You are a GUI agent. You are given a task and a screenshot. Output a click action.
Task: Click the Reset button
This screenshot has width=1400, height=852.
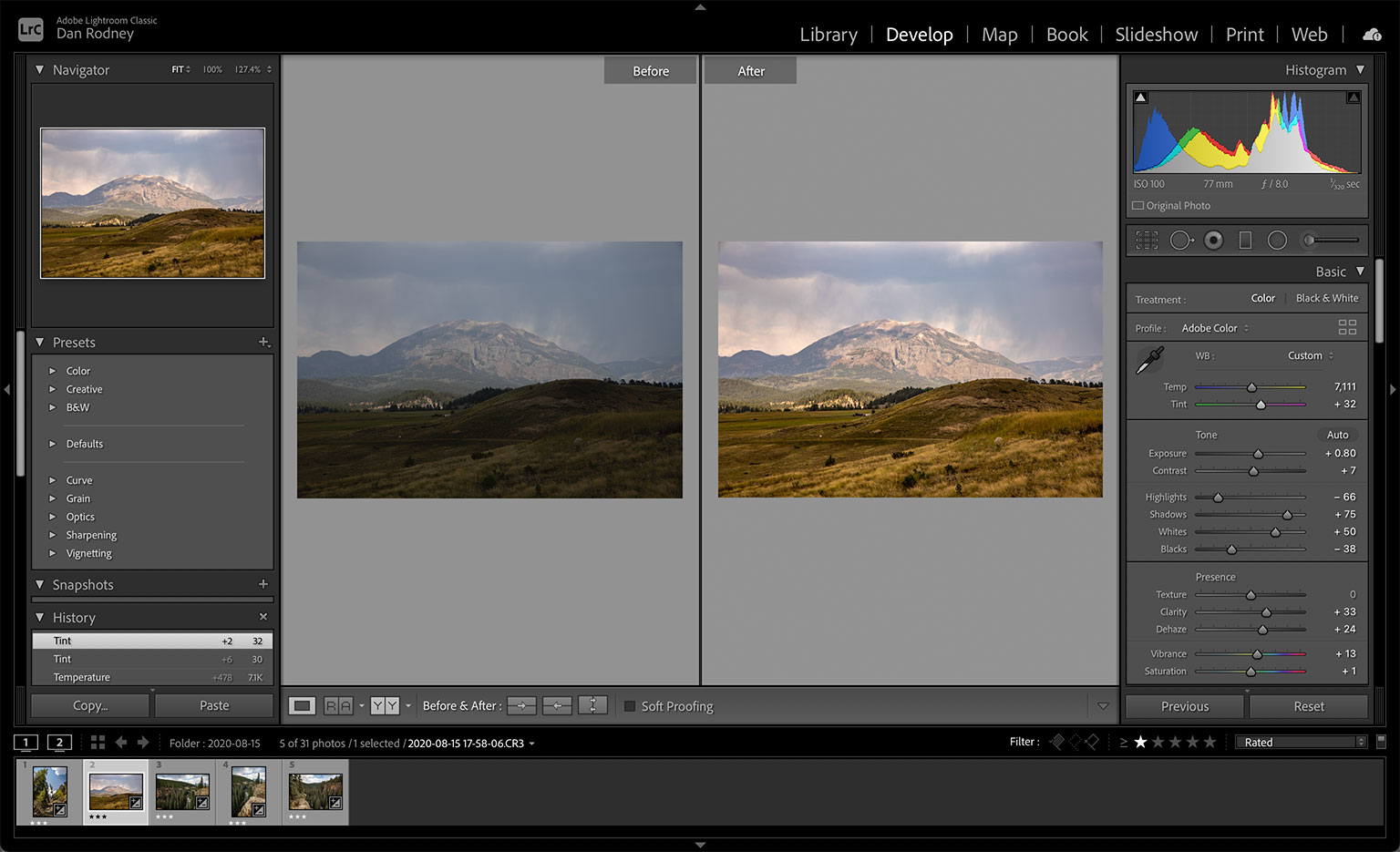click(1308, 706)
